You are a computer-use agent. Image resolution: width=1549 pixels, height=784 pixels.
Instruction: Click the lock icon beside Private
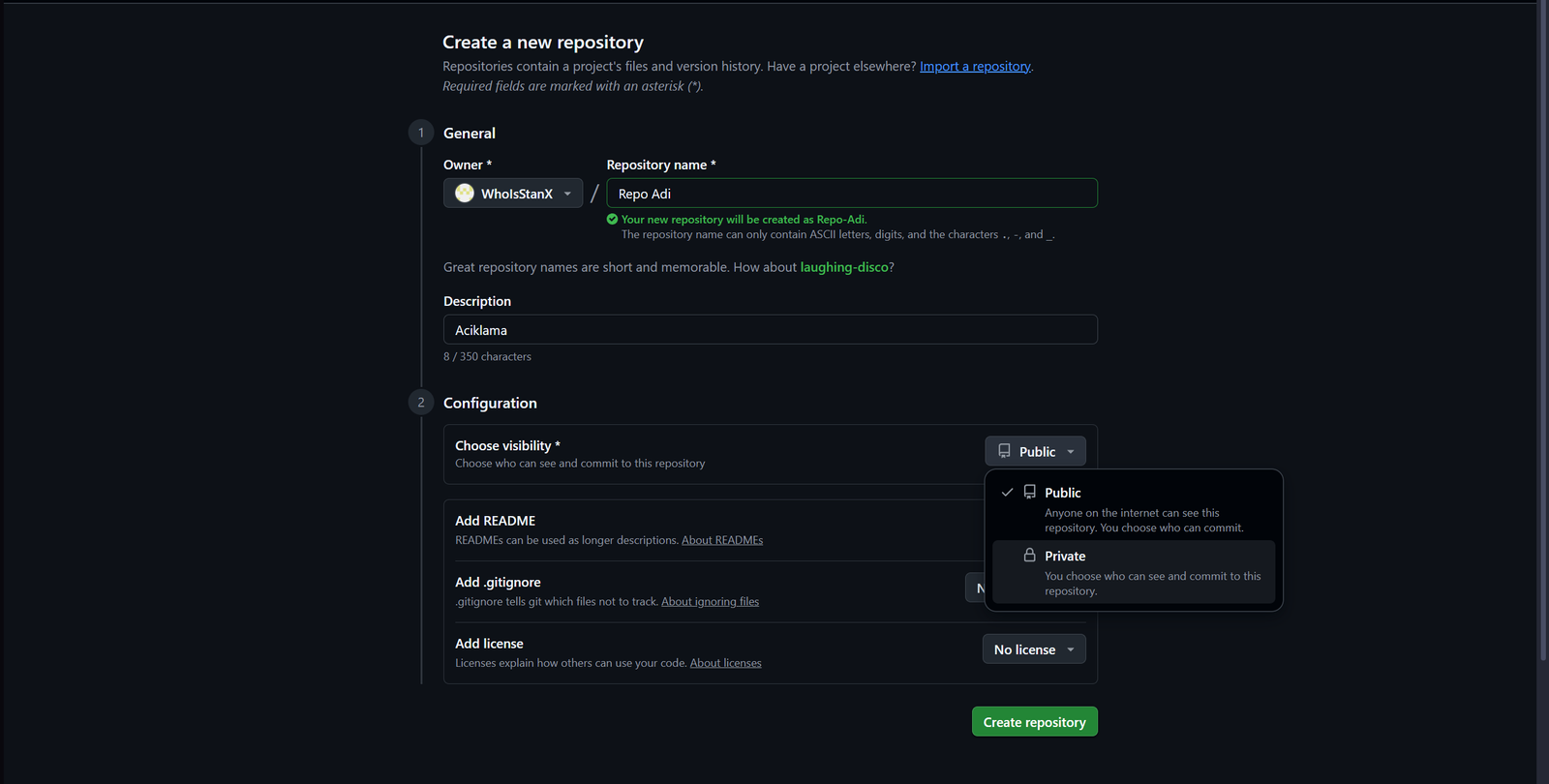[x=1029, y=556]
